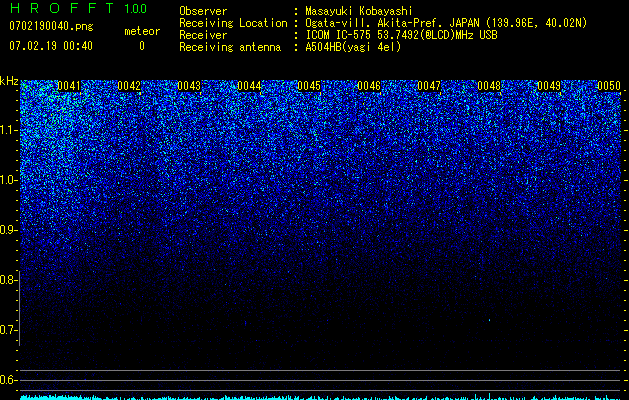This screenshot has height=400, width=629.
Task: Click the HROFFT 1.0.0 title text
Action: [78, 8]
